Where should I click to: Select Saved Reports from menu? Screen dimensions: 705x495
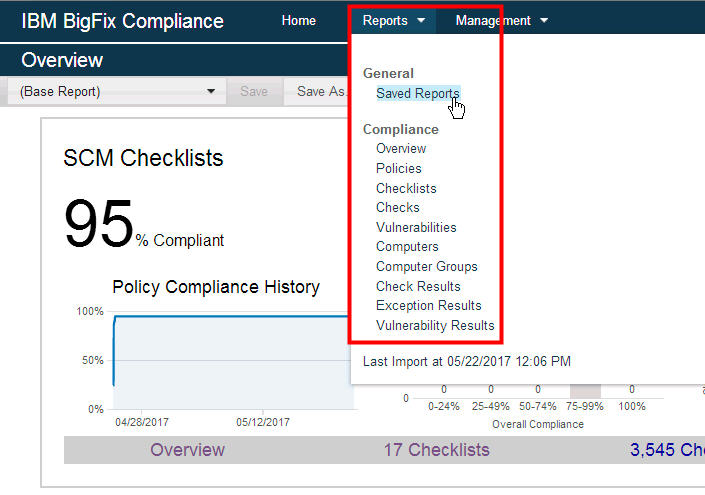point(417,94)
